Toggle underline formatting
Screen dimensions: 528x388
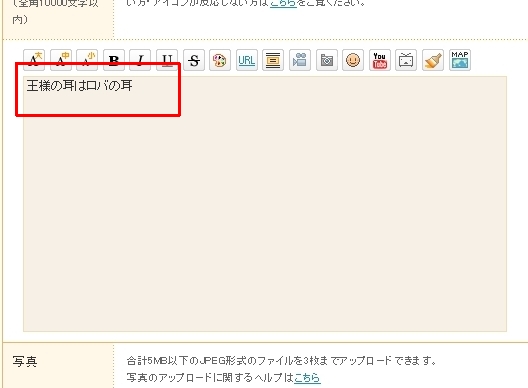coord(167,60)
